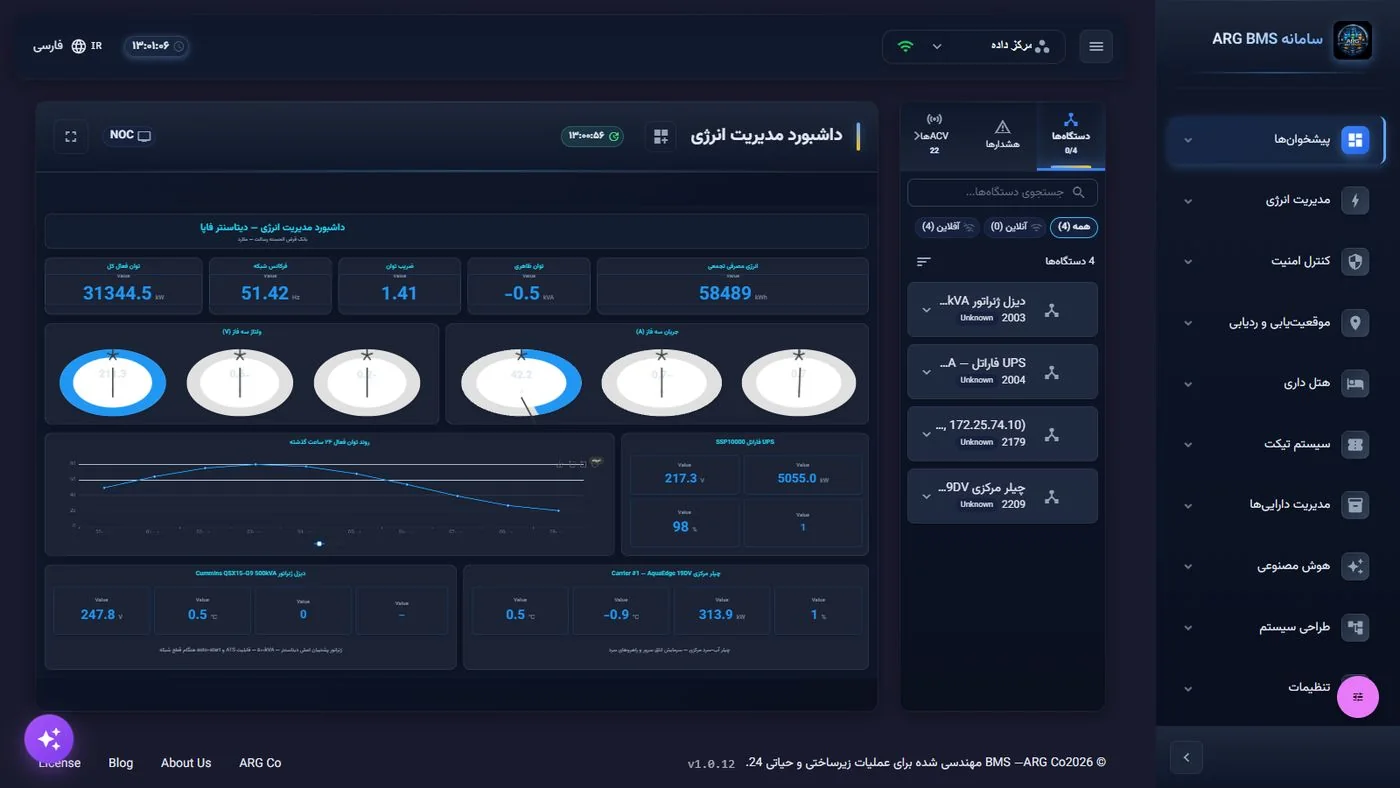Open the Blog footer link
This screenshot has height=788, width=1400.
click(x=121, y=763)
